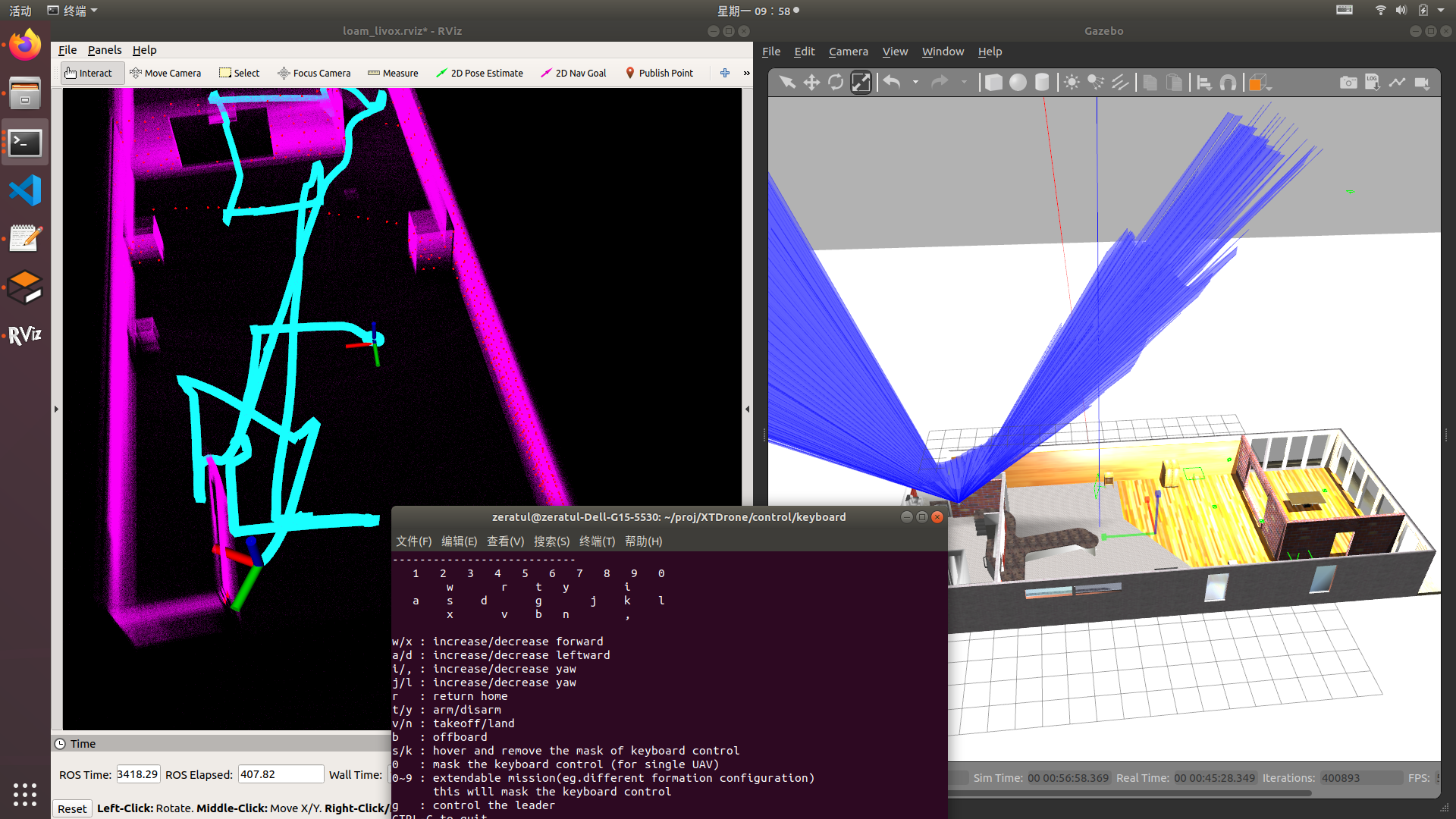This screenshot has width=1456, height=819.
Task: Open the data log recorder
Action: point(1373,83)
